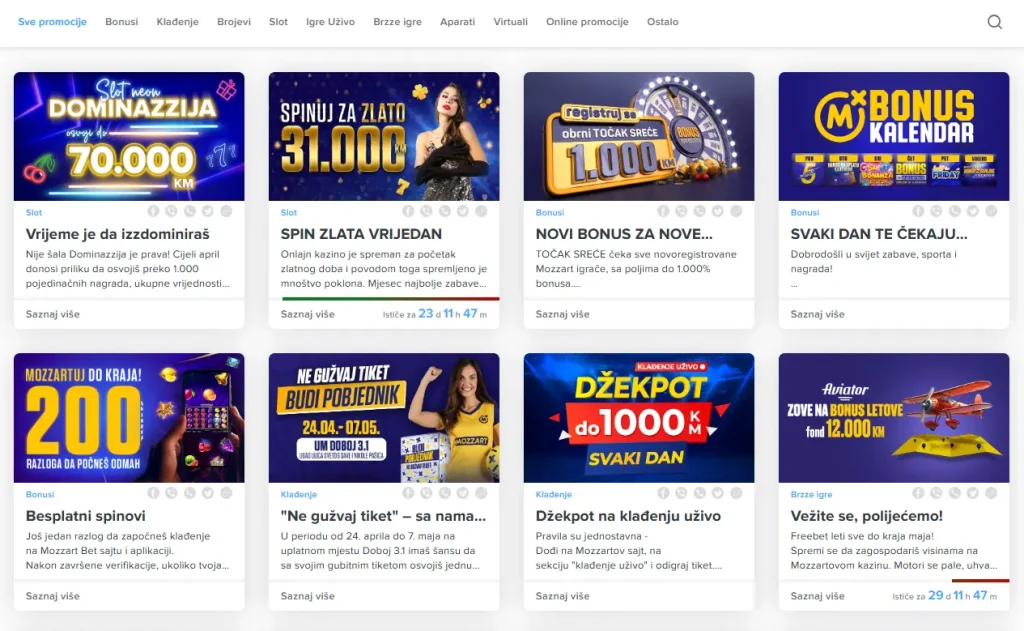
Task: Share 'SVAKI DAN TE ČEKAJU' via WhatsApp
Action: (954, 211)
